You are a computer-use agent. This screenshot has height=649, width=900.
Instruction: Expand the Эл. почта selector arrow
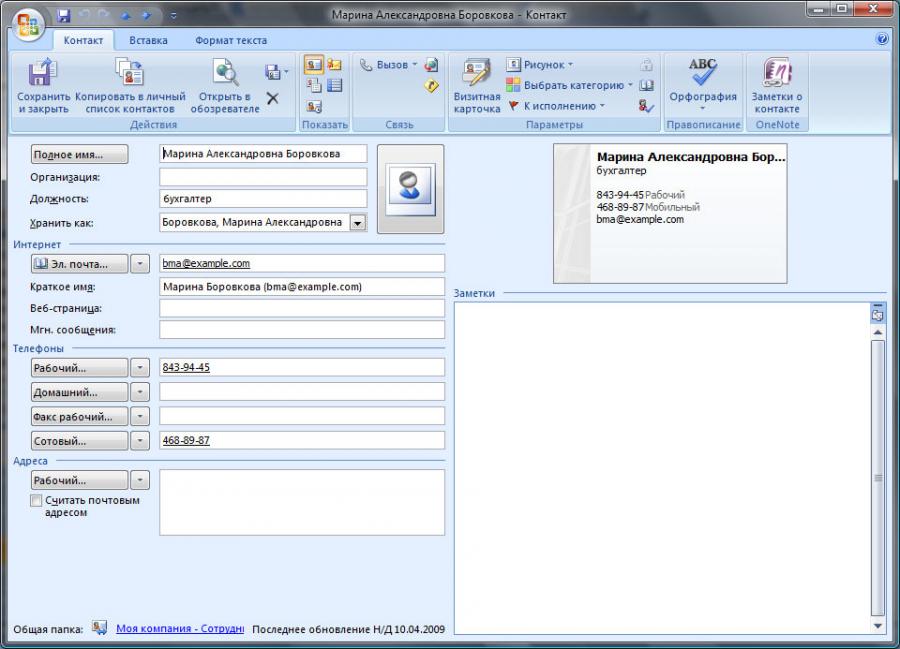click(x=140, y=264)
